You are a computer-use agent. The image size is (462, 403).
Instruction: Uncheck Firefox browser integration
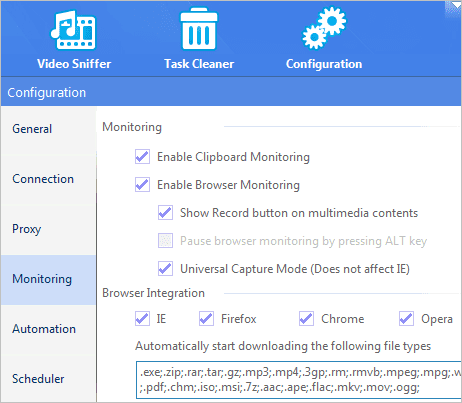[206, 319]
